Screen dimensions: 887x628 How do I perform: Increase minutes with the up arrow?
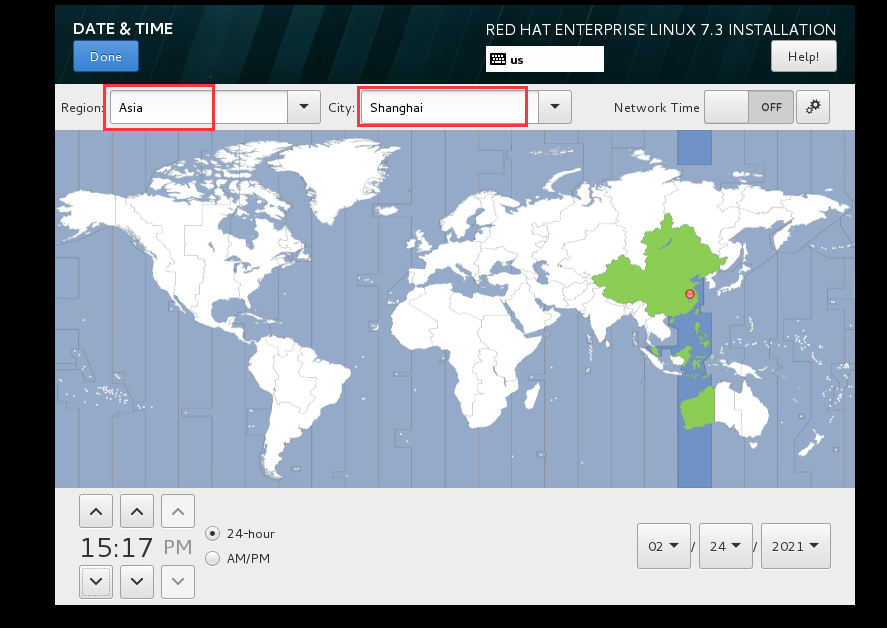(137, 511)
